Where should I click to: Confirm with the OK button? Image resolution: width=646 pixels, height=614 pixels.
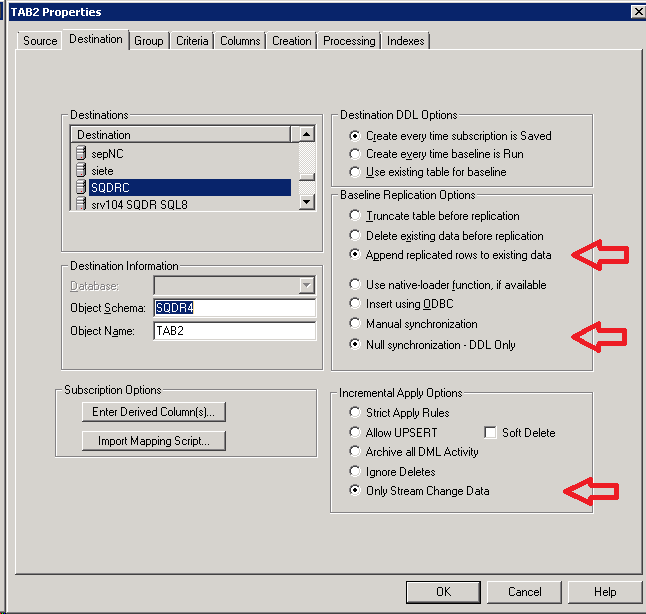(443, 591)
